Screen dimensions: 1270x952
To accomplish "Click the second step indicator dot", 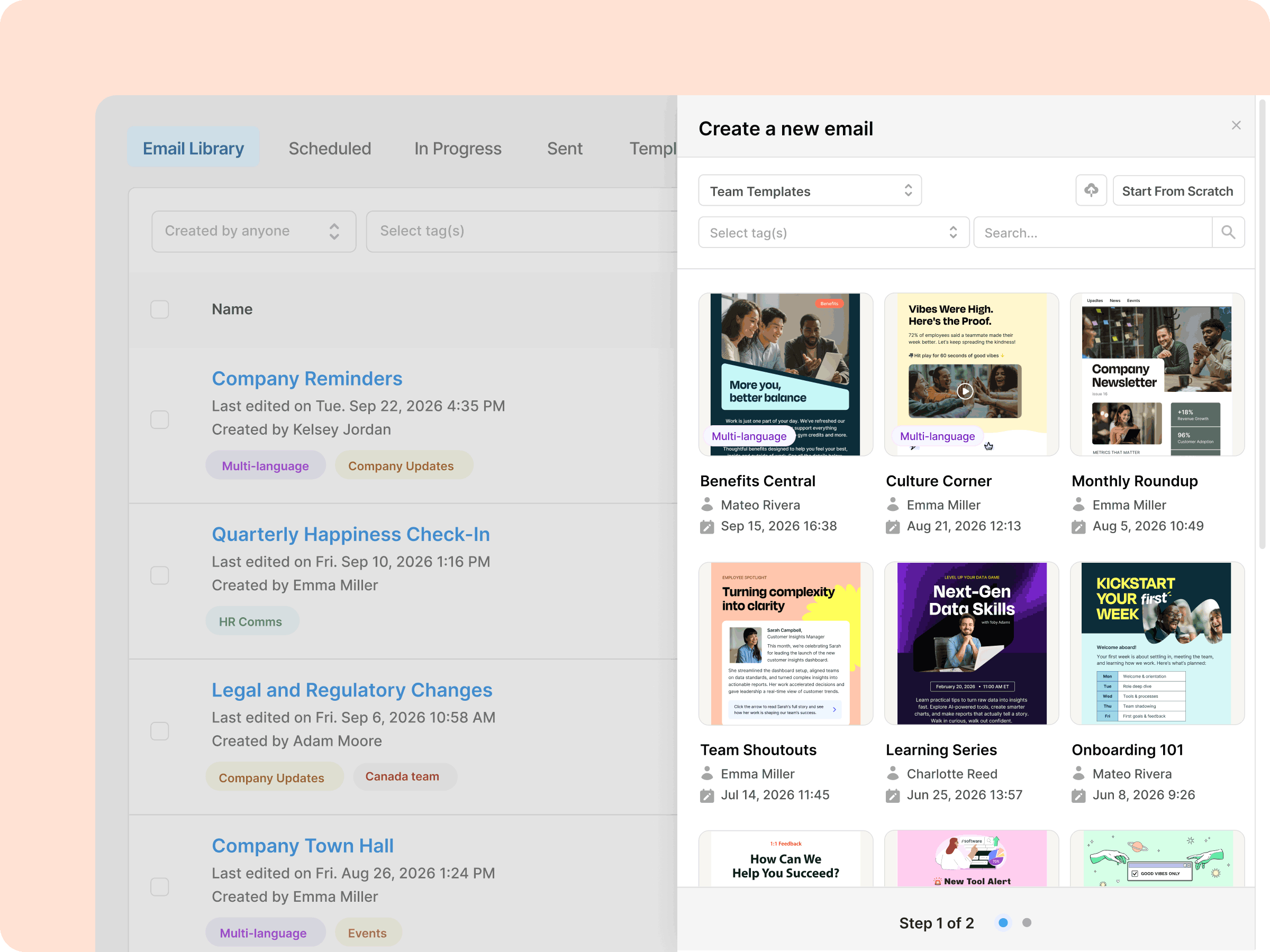I will coord(1027,923).
